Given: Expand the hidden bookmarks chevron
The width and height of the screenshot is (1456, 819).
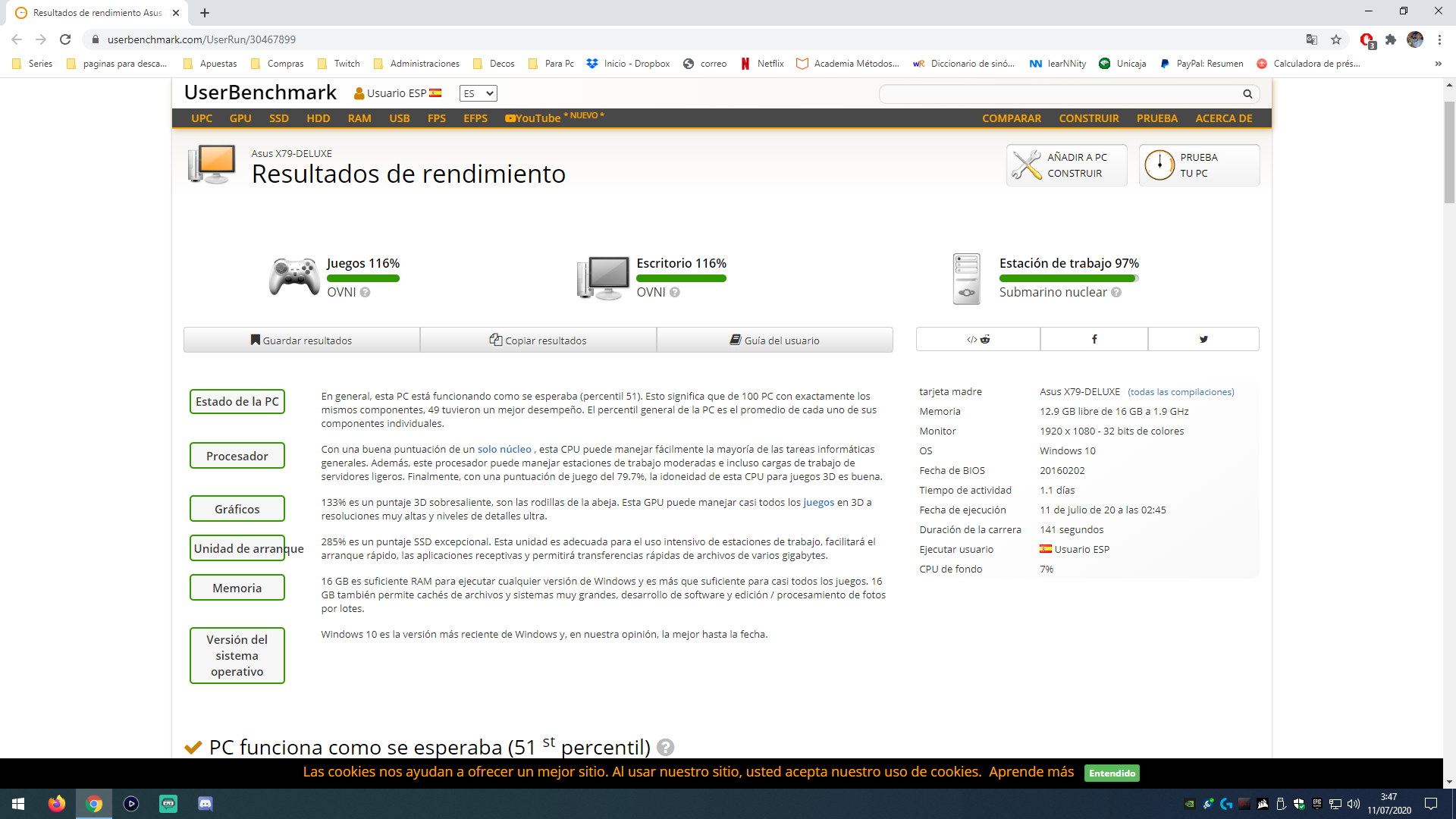Looking at the screenshot, I should [1438, 64].
